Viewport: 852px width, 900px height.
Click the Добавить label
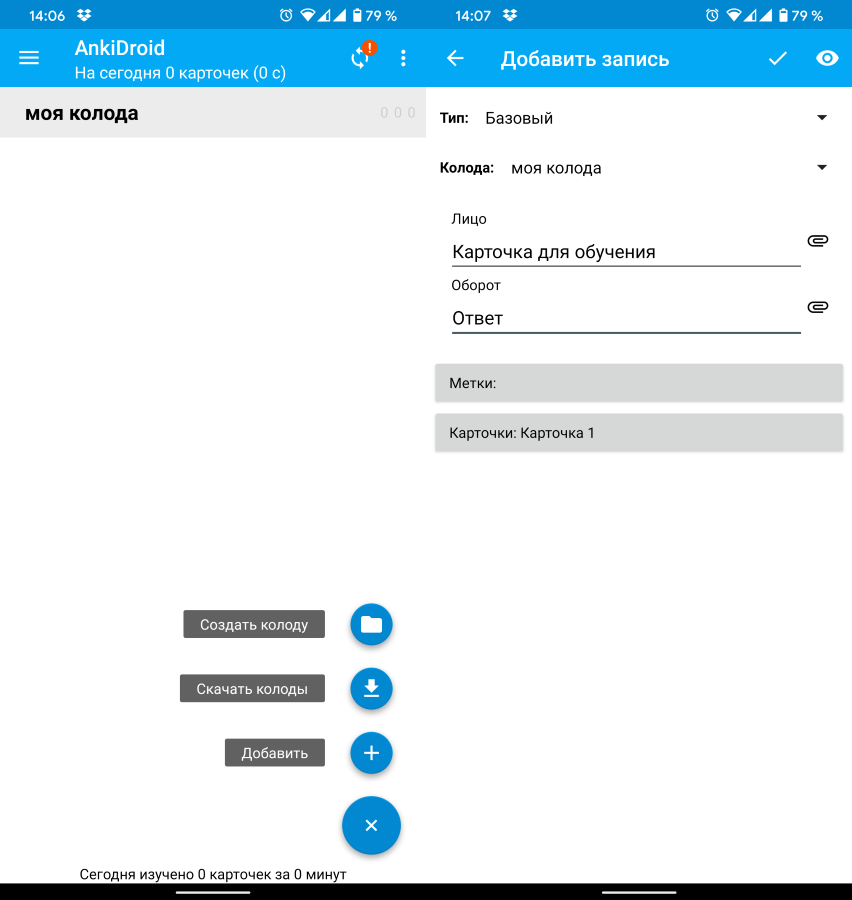tap(274, 752)
